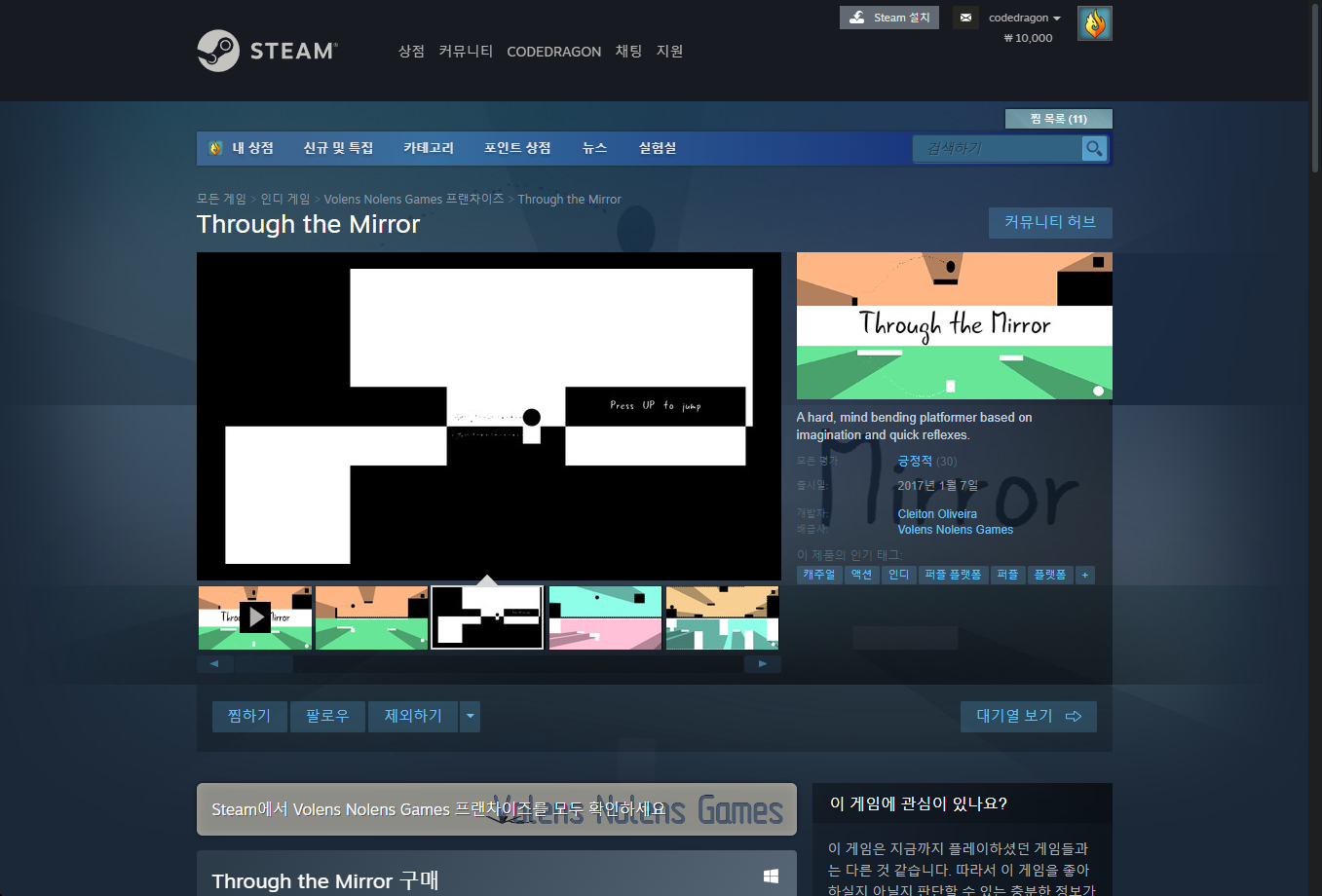Click the Through the Mirror header image
Image resolution: width=1322 pixels, height=896 pixels.
pyautogui.click(x=955, y=325)
